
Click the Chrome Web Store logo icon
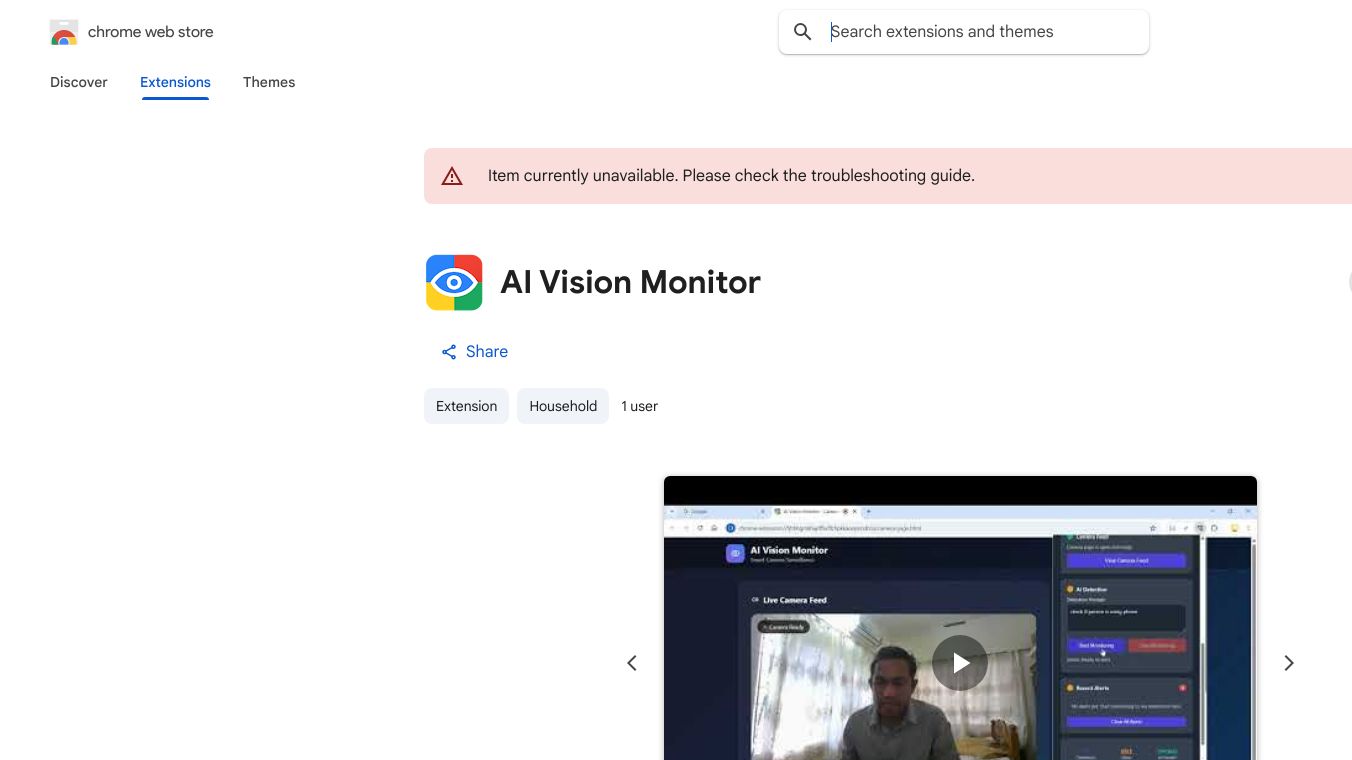pyautogui.click(x=64, y=32)
